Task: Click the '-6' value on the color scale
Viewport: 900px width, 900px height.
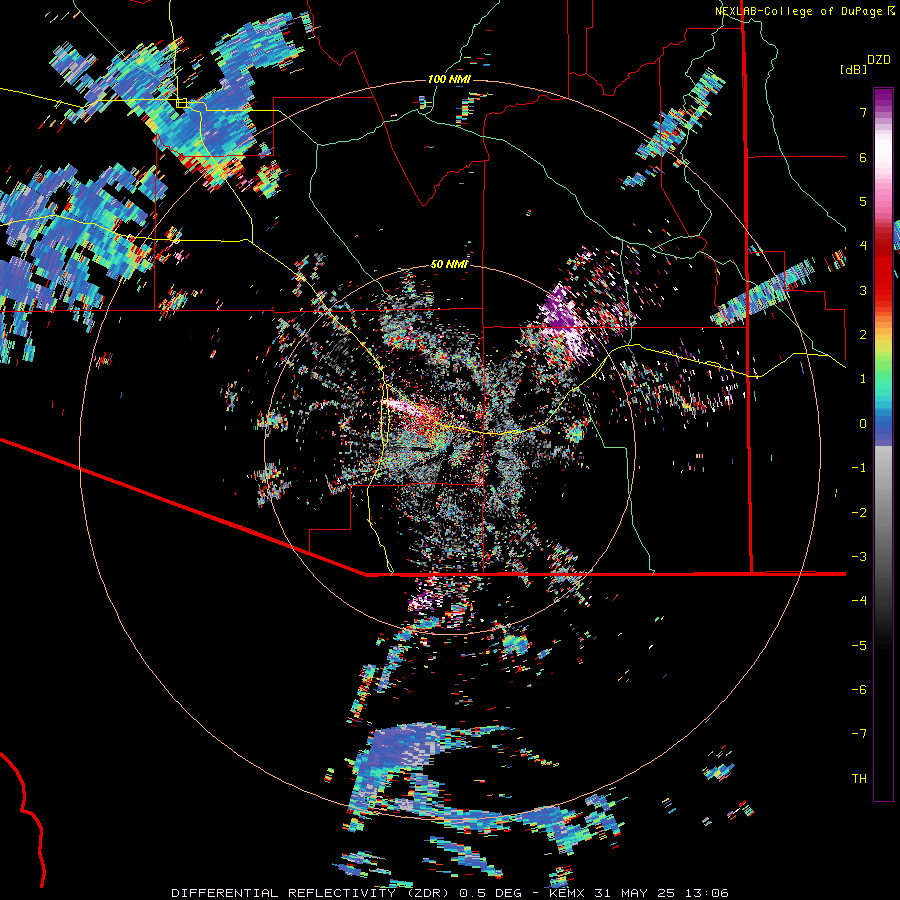Action: [859, 690]
